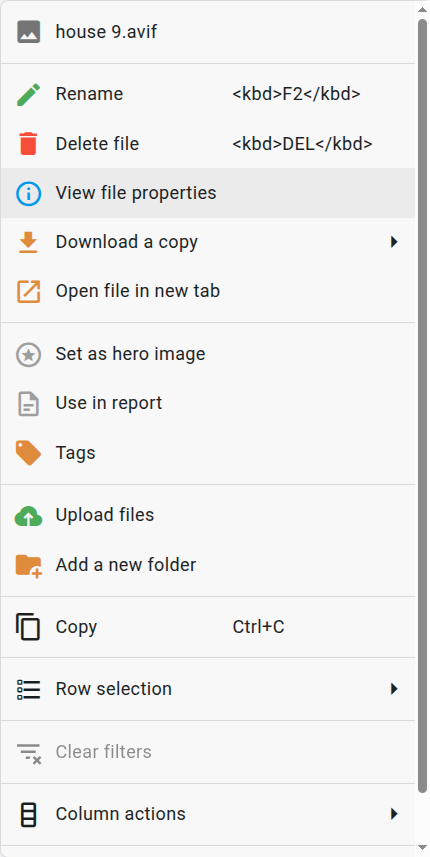Click the orange Tags label icon
The height and width of the screenshot is (857, 430).
[28, 453]
